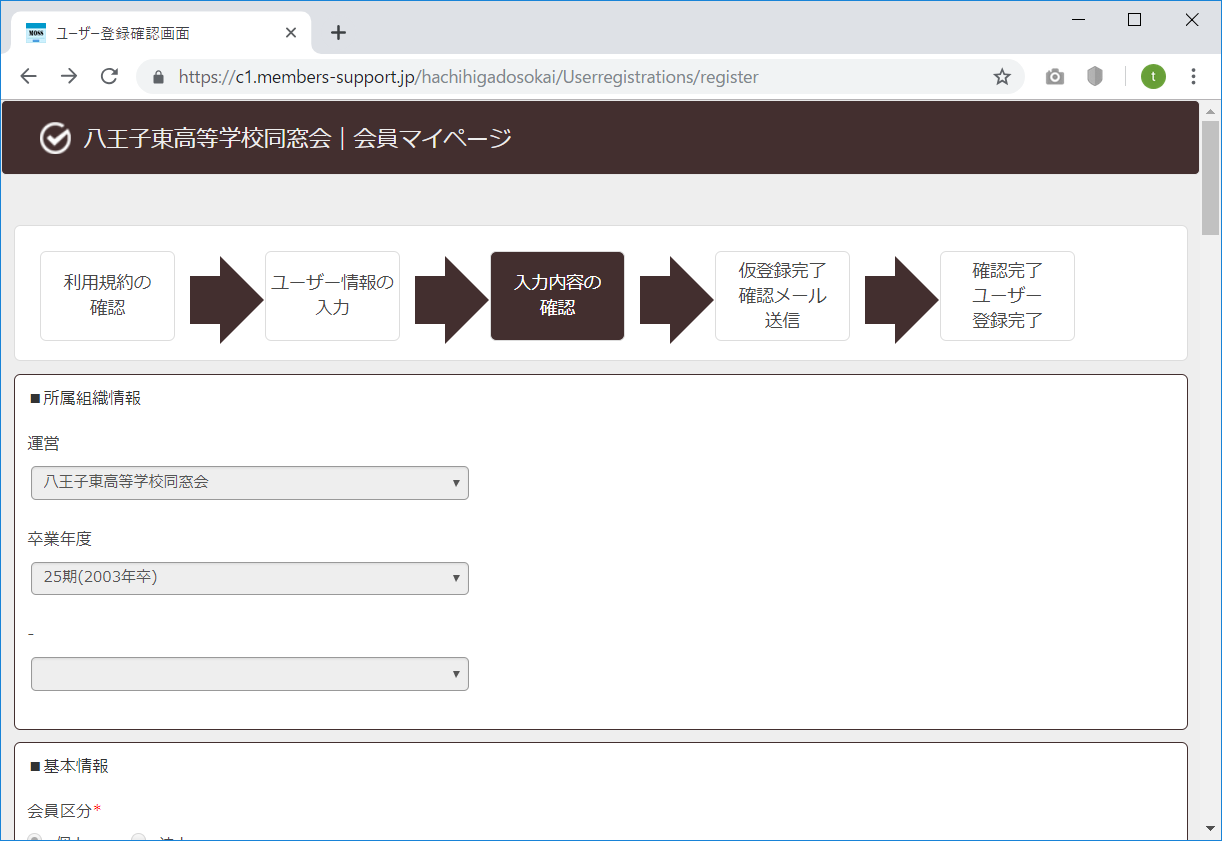Go back to the previous page
The width and height of the screenshot is (1222, 841).
coord(28,77)
